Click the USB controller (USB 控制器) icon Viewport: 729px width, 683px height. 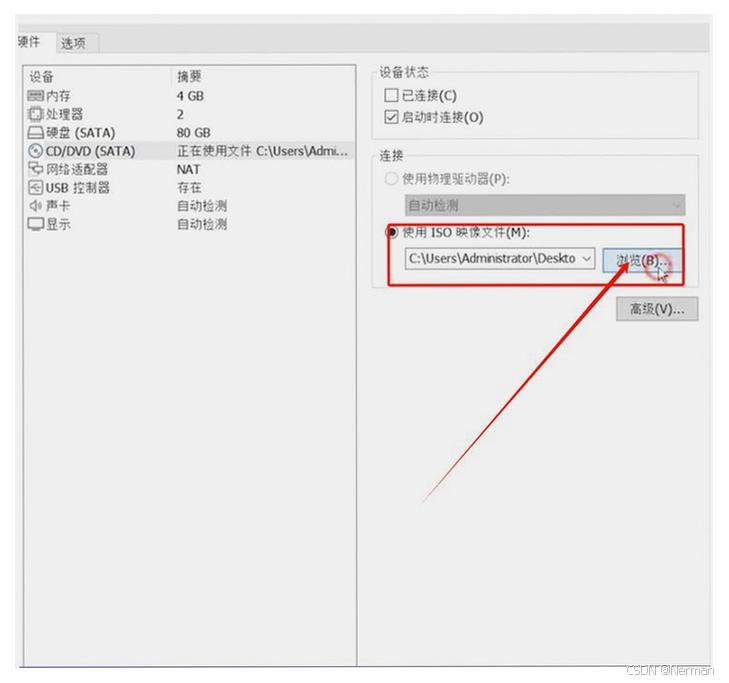click(35, 187)
